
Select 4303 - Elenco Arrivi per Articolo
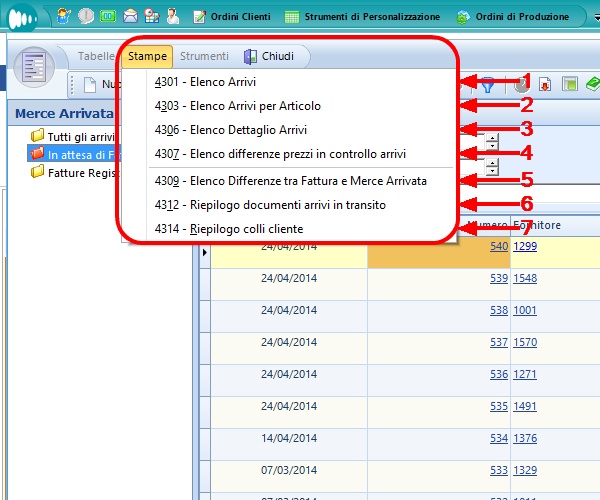(x=242, y=106)
